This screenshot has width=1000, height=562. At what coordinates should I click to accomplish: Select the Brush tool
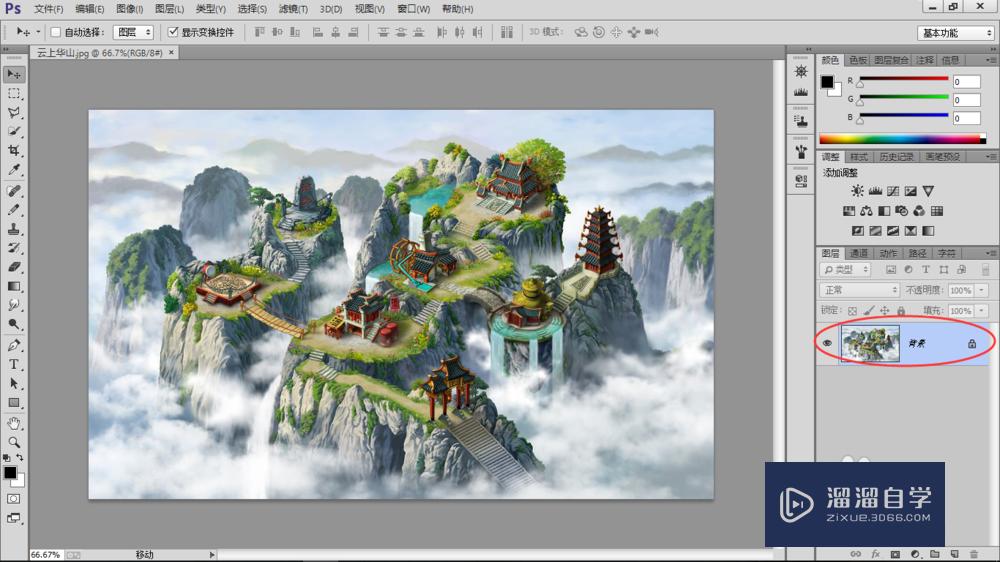click(x=14, y=210)
